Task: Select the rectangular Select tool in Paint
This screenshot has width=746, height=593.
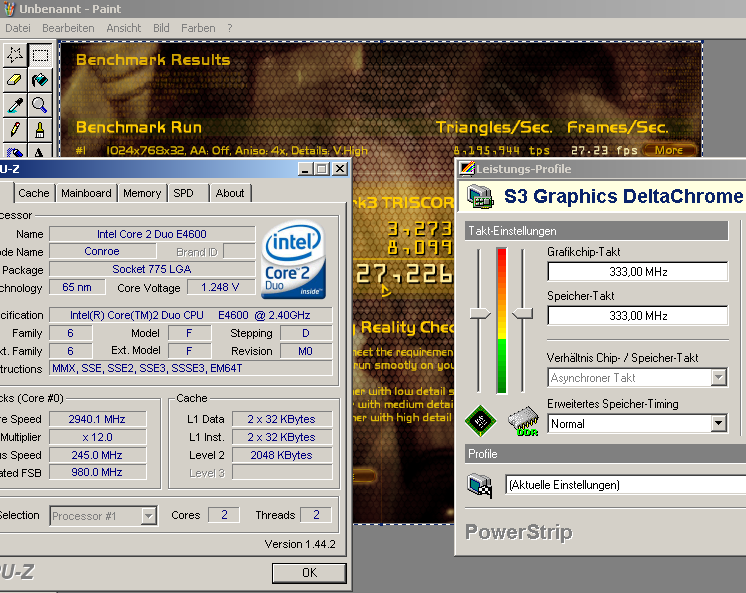Action: click(x=40, y=55)
